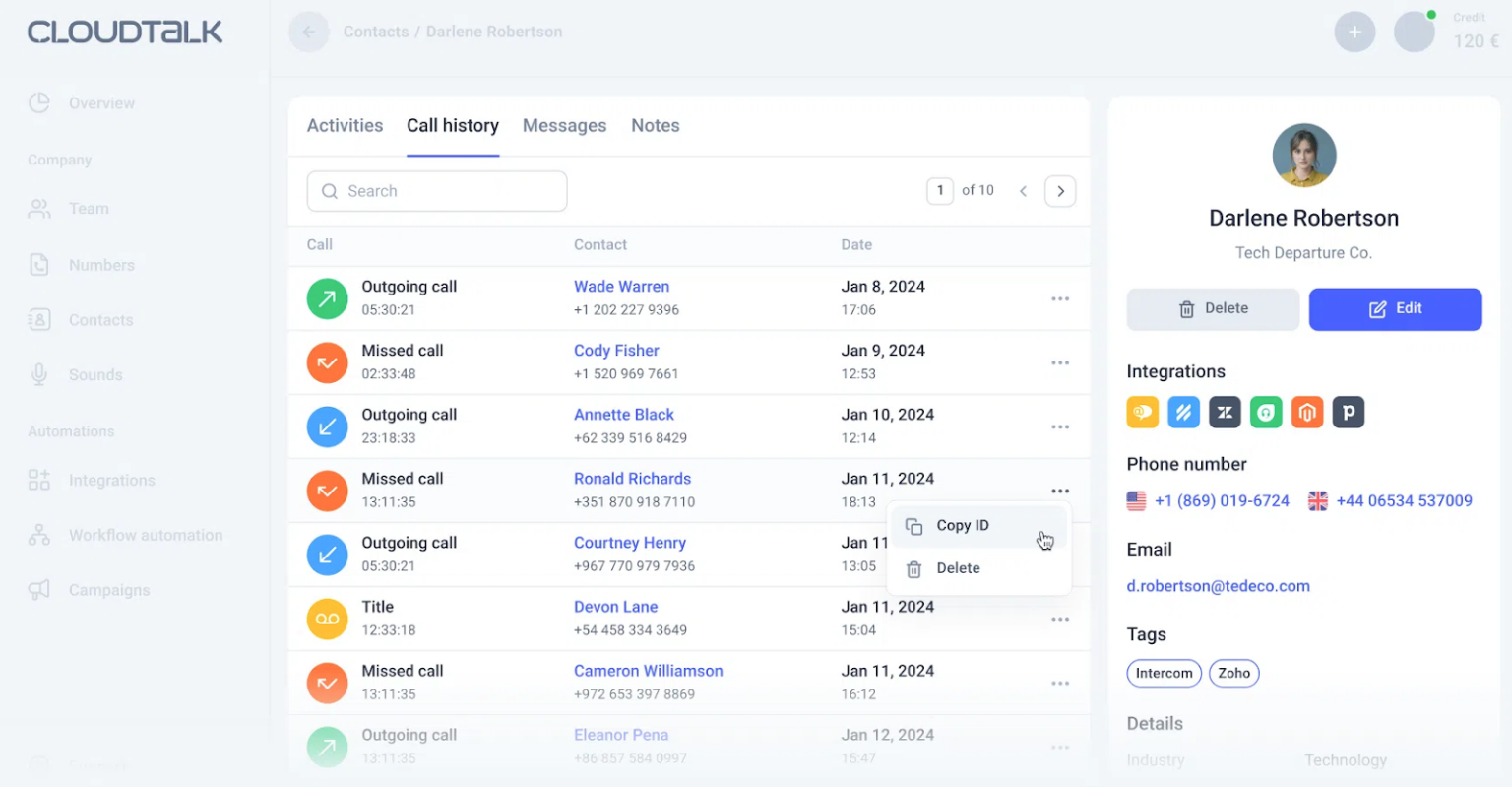Click the Edit button on Darlene's profile

pos(1395,308)
